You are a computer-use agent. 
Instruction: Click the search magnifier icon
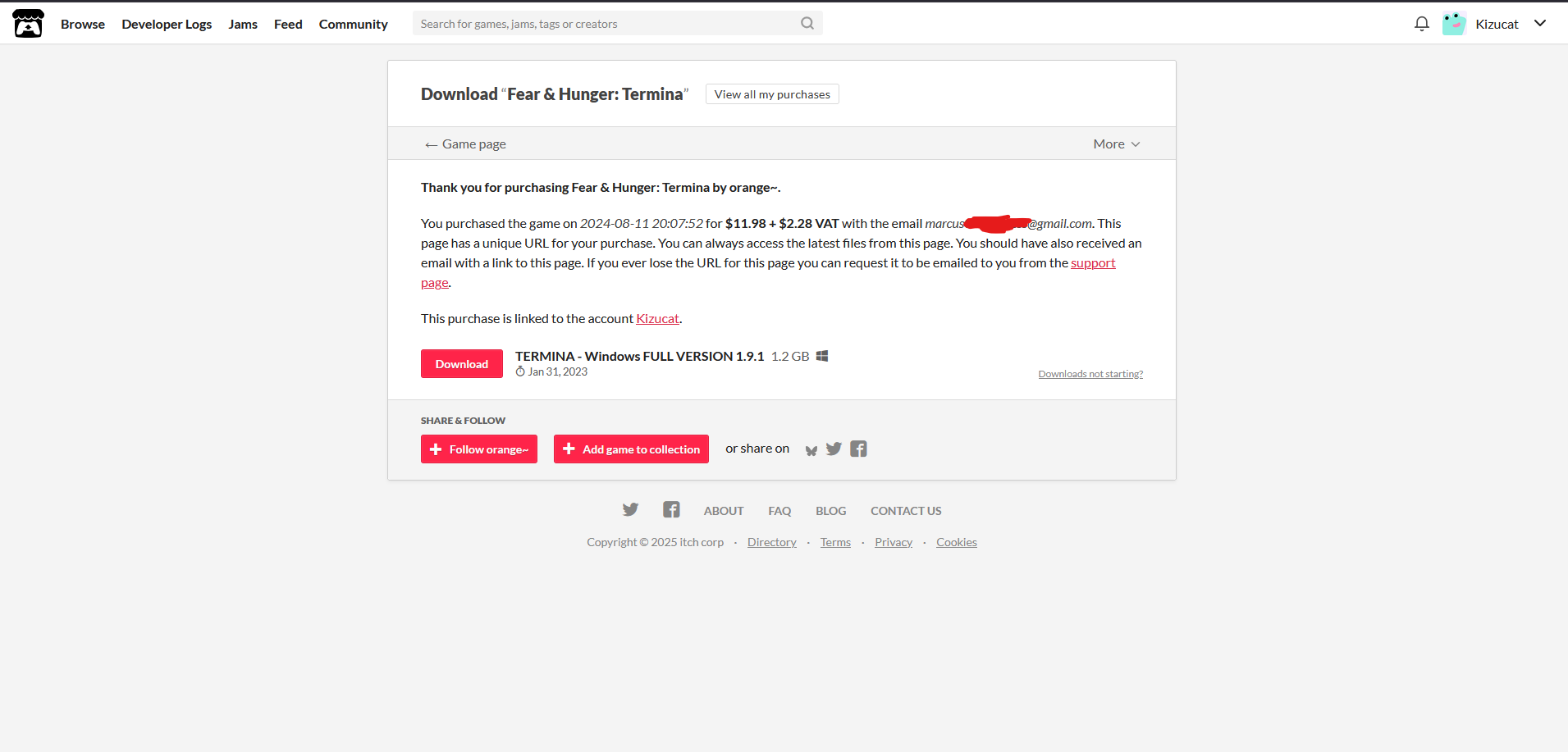click(807, 24)
